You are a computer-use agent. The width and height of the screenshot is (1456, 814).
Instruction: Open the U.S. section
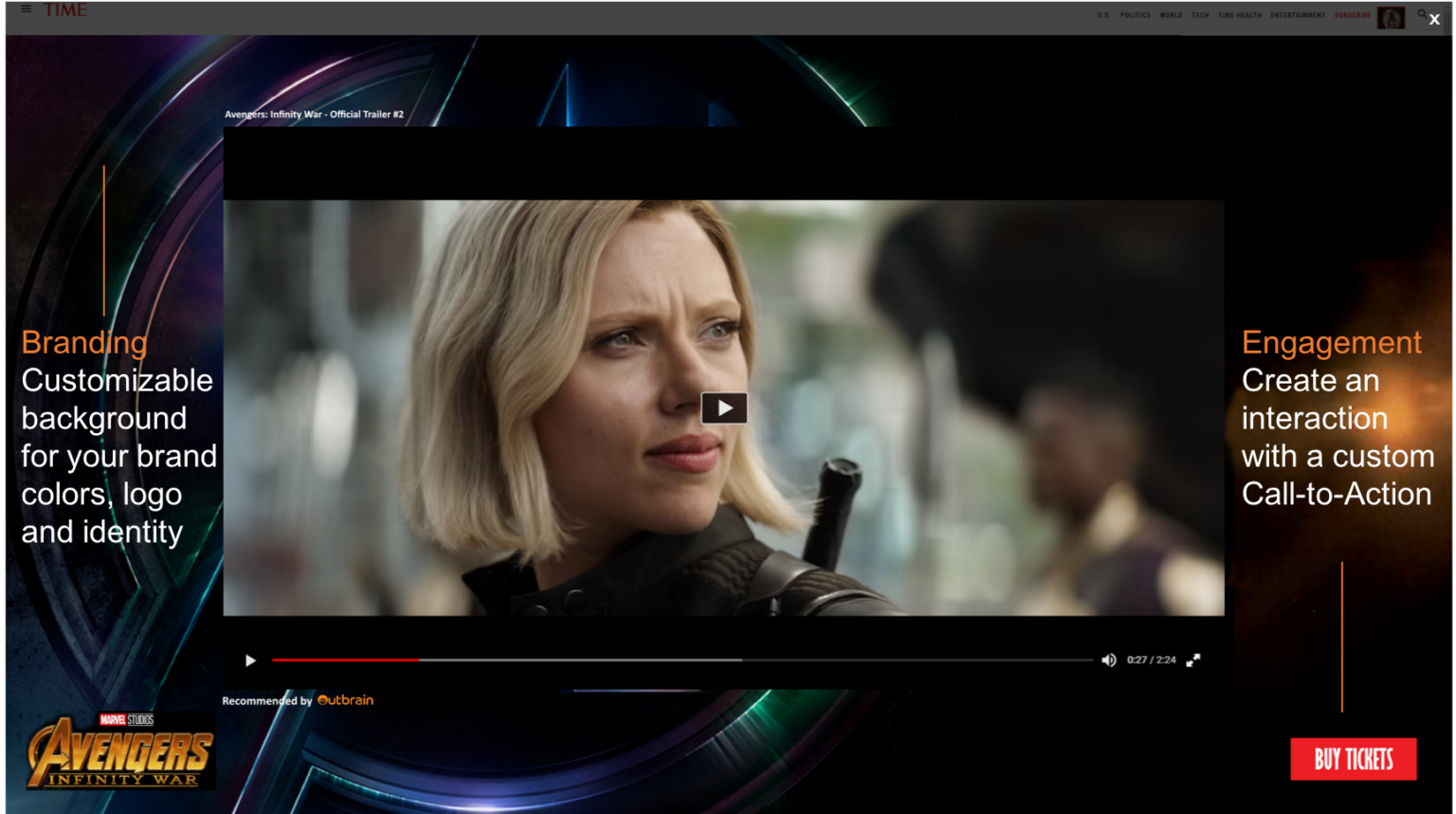click(x=1102, y=15)
